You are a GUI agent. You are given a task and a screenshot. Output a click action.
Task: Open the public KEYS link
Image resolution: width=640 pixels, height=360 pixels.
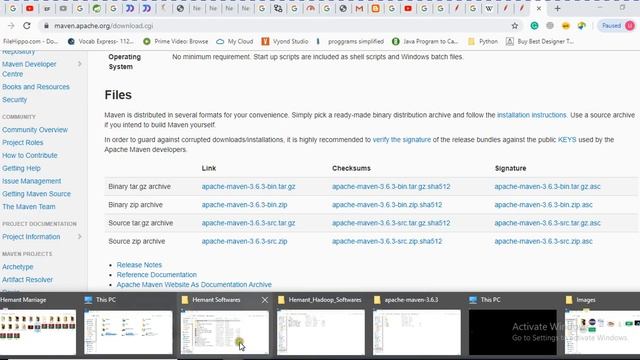[x=567, y=140]
